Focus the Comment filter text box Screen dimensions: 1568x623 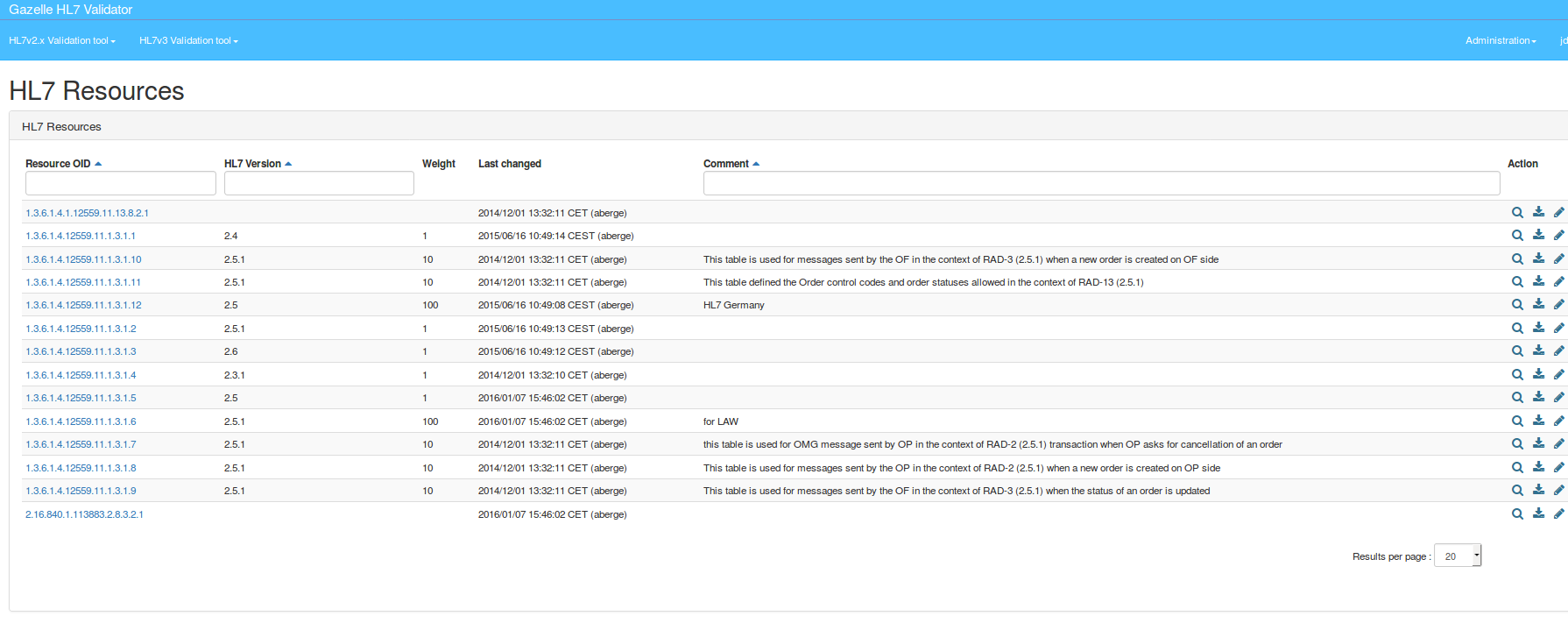1101,183
